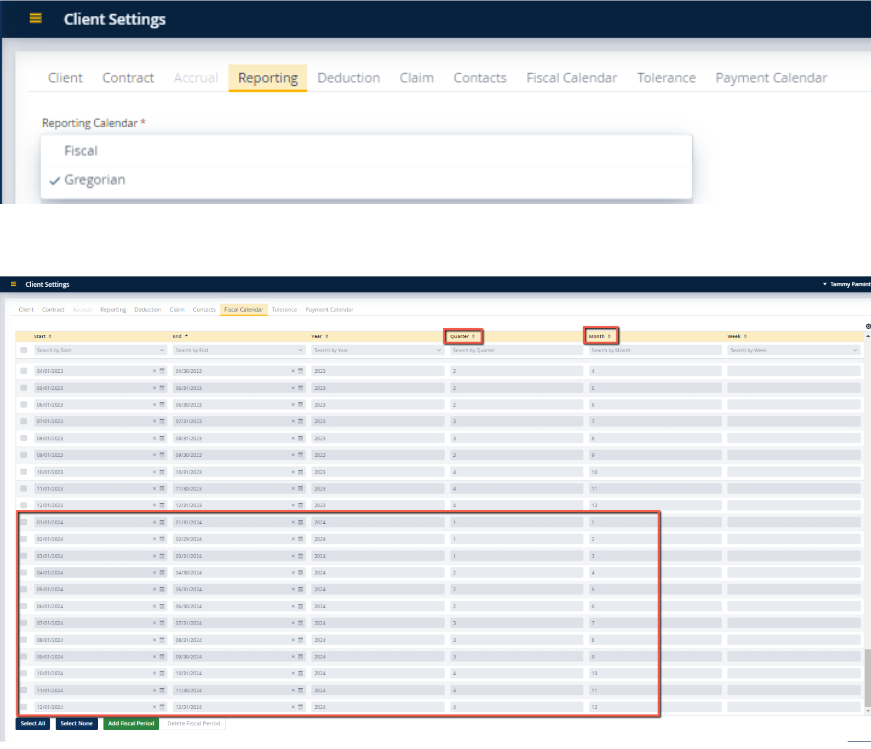
Task: Open calendar picker for start date 07/01/2024
Action: click(x=162, y=623)
